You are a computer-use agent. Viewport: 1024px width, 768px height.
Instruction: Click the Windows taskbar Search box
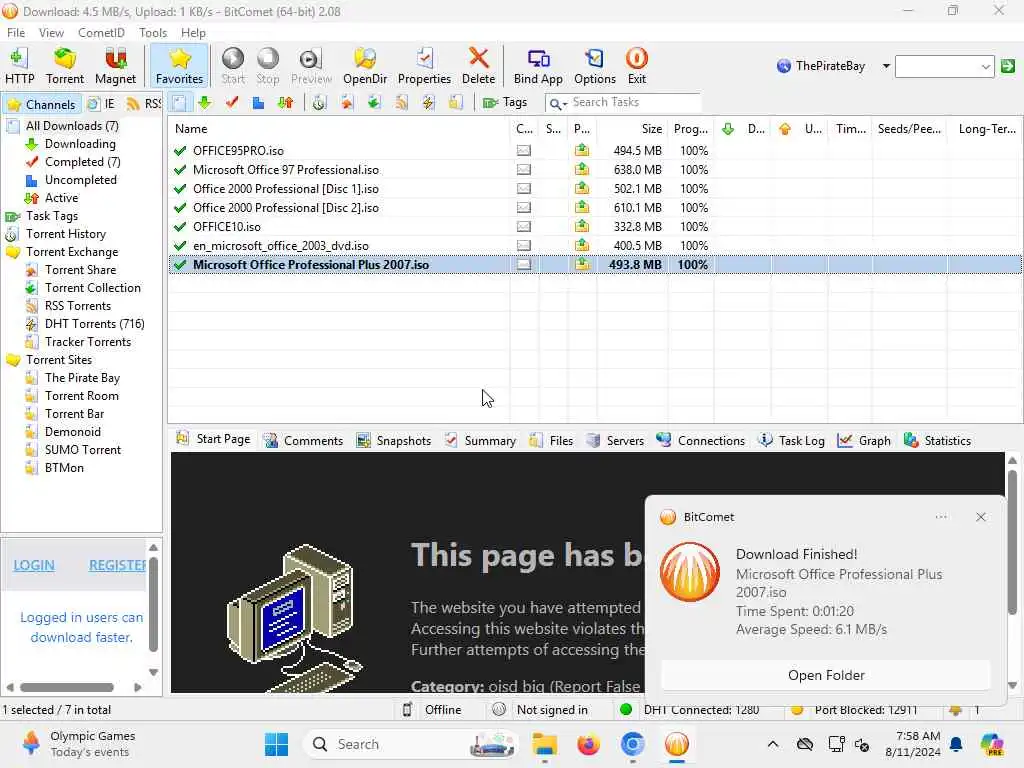[x=411, y=744]
